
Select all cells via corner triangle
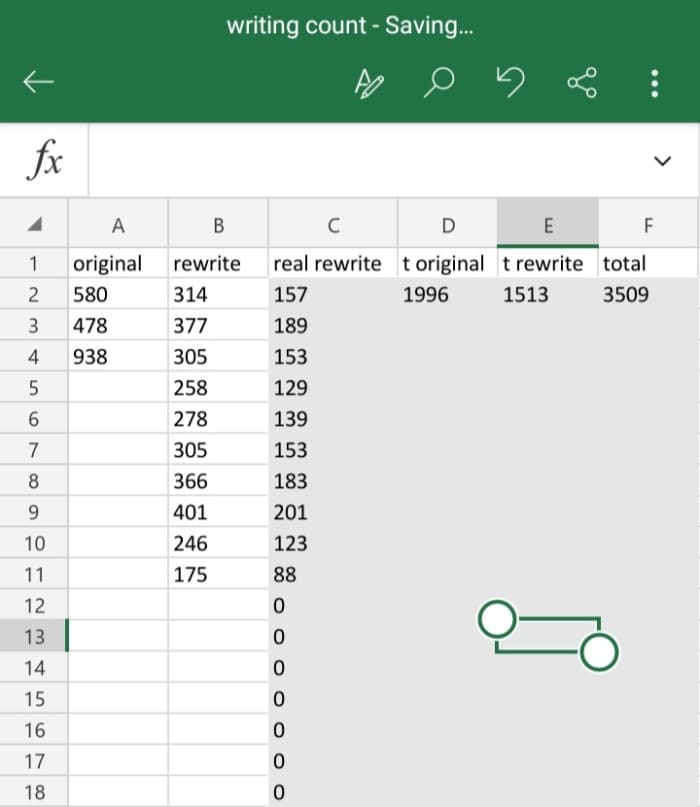[34, 224]
